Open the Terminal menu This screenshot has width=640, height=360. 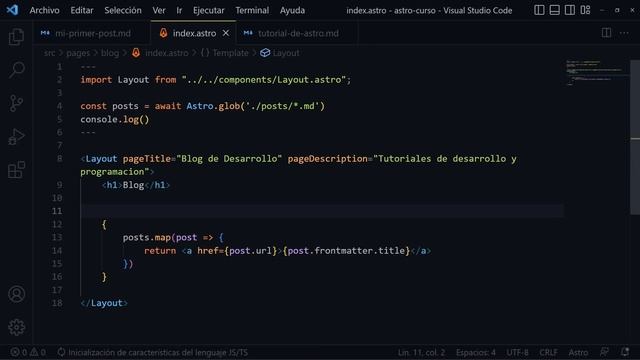[252, 10]
